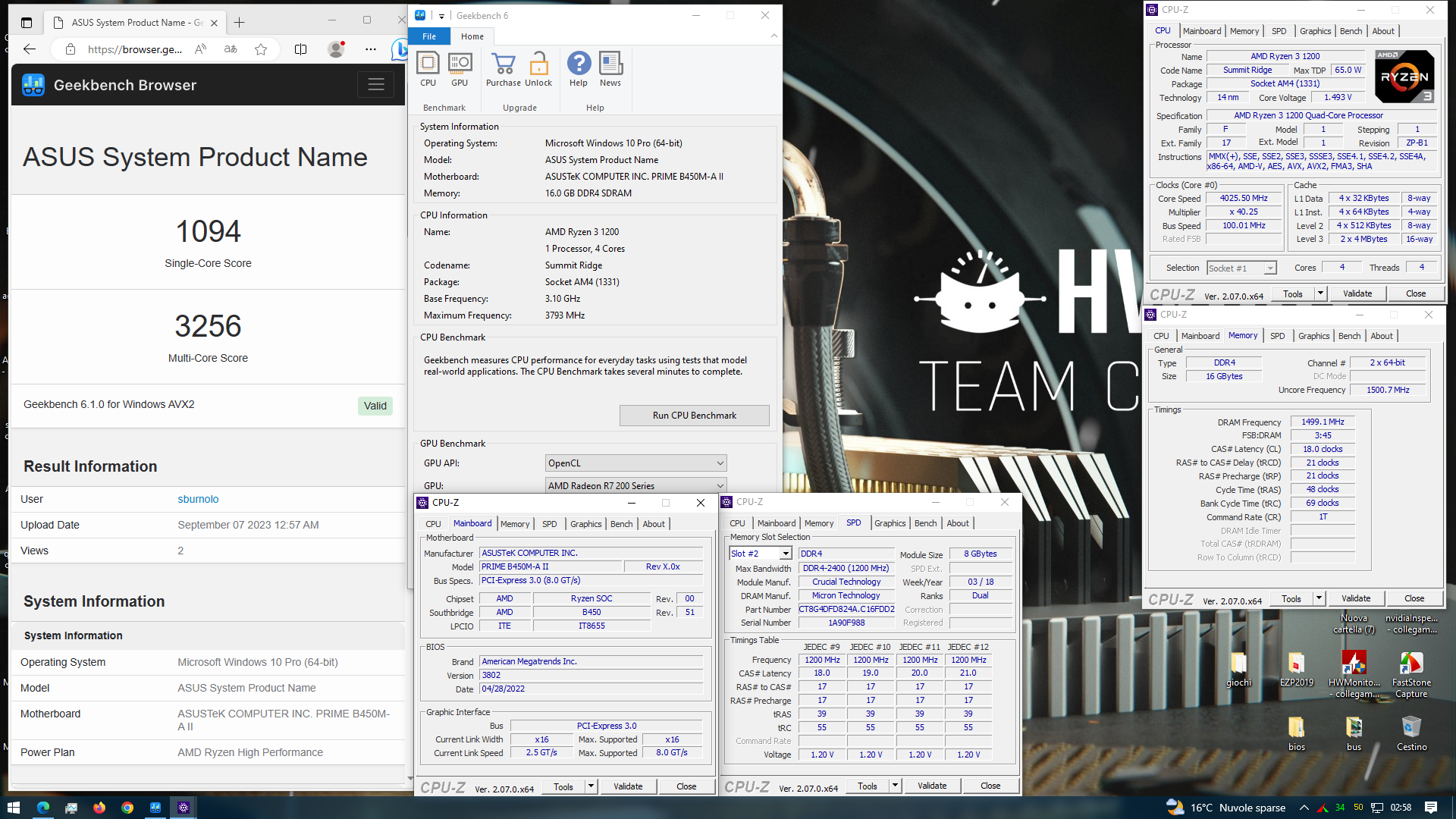The width and height of the screenshot is (1456, 819).
Task: Open Geekbench Browser hamburger menu
Action: [x=376, y=85]
